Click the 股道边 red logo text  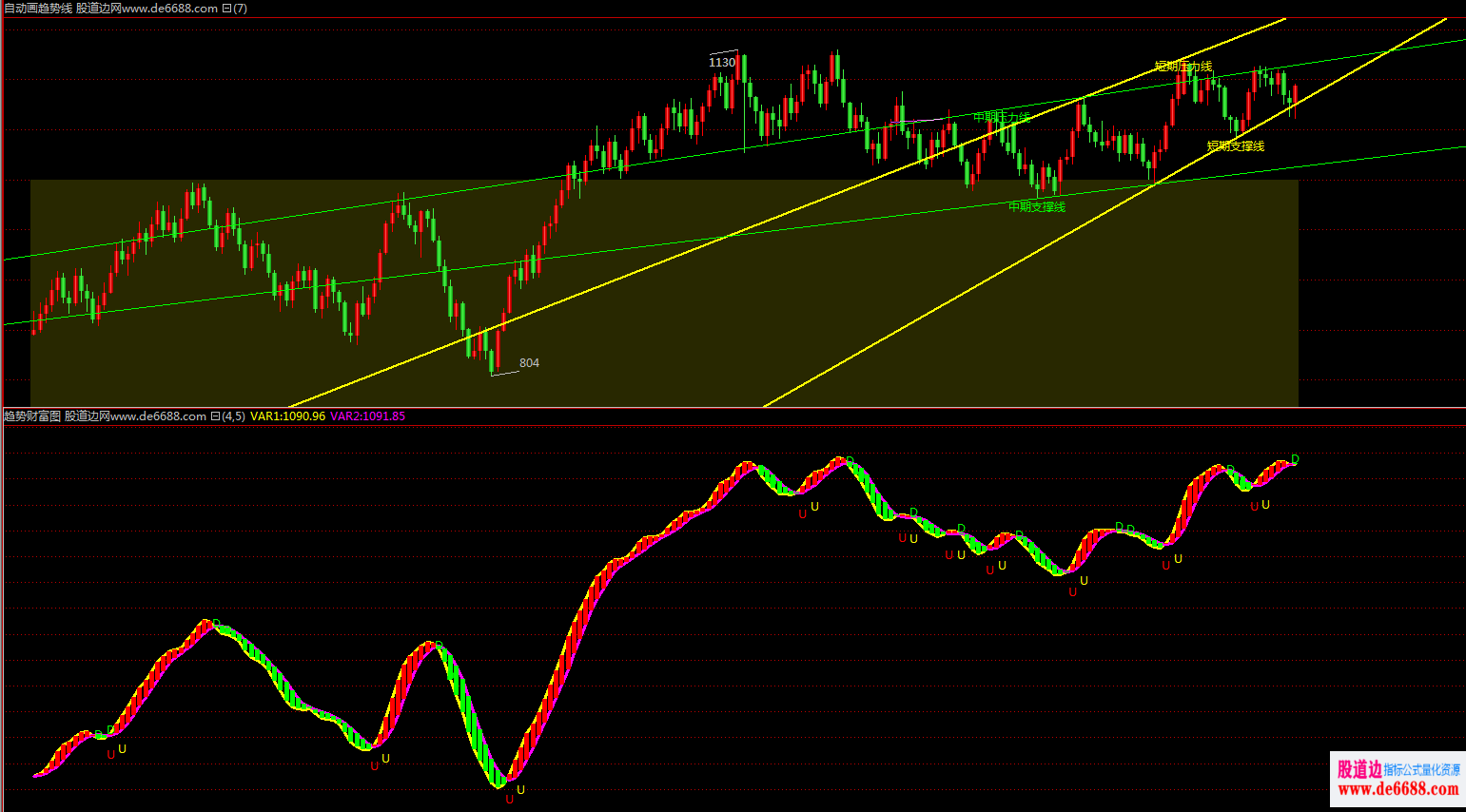(1358, 769)
